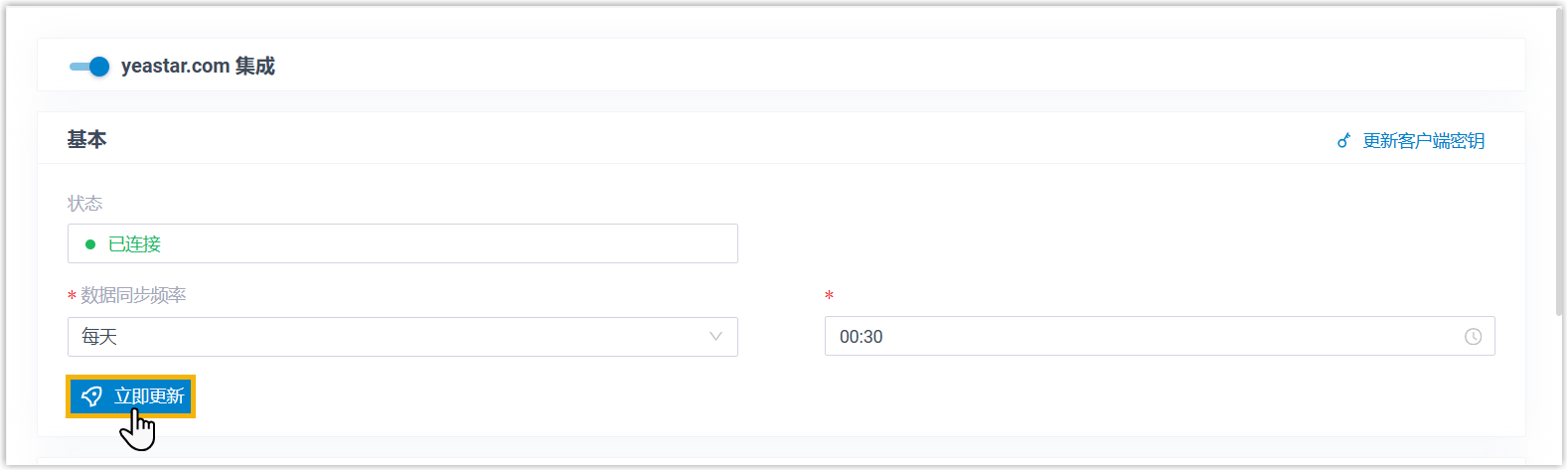This screenshot has height=471, width=1568.
Task: Click the rocket icon in 立即更新
Action: (91, 396)
